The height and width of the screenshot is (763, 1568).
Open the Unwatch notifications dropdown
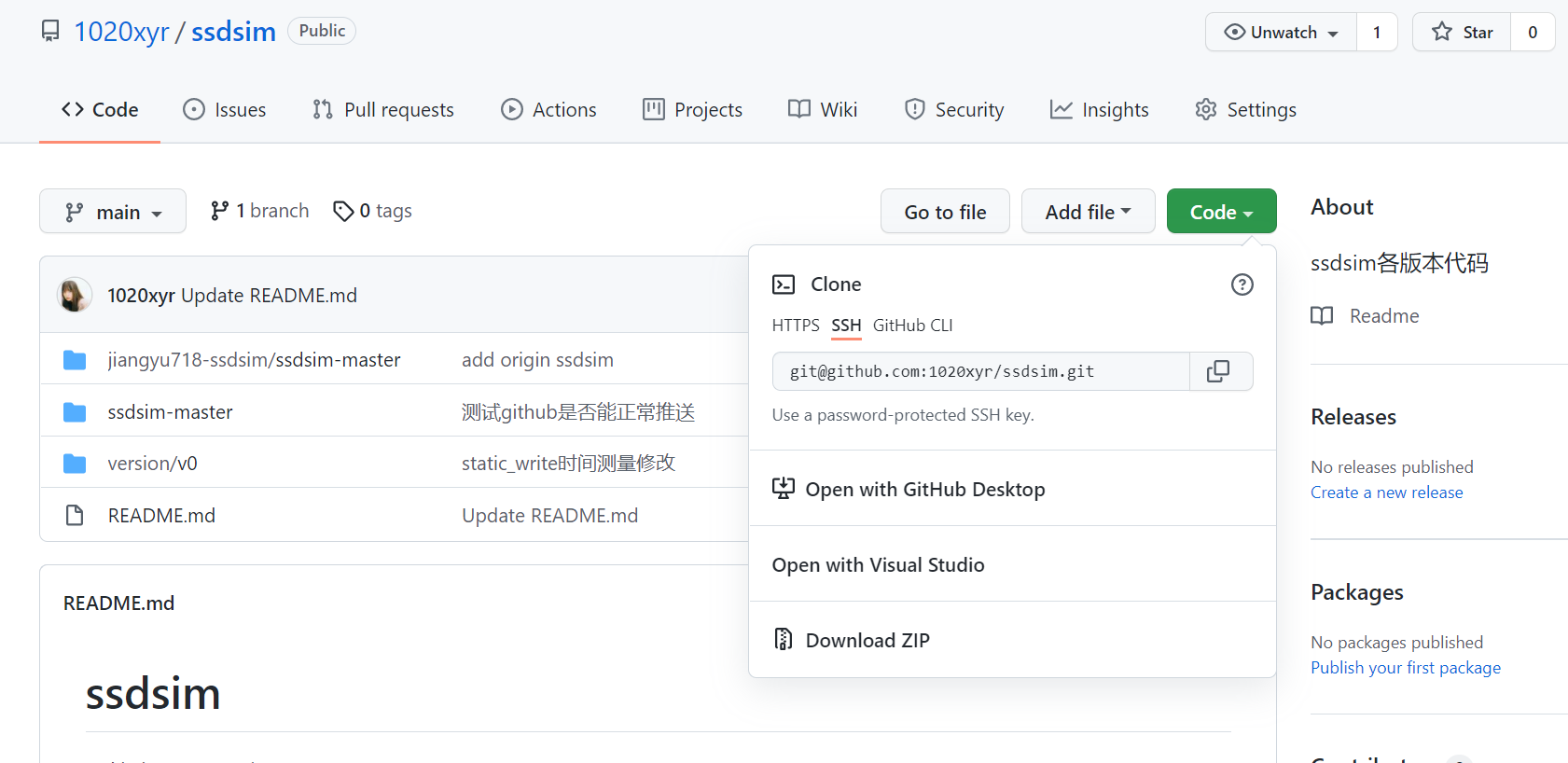[1281, 32]
